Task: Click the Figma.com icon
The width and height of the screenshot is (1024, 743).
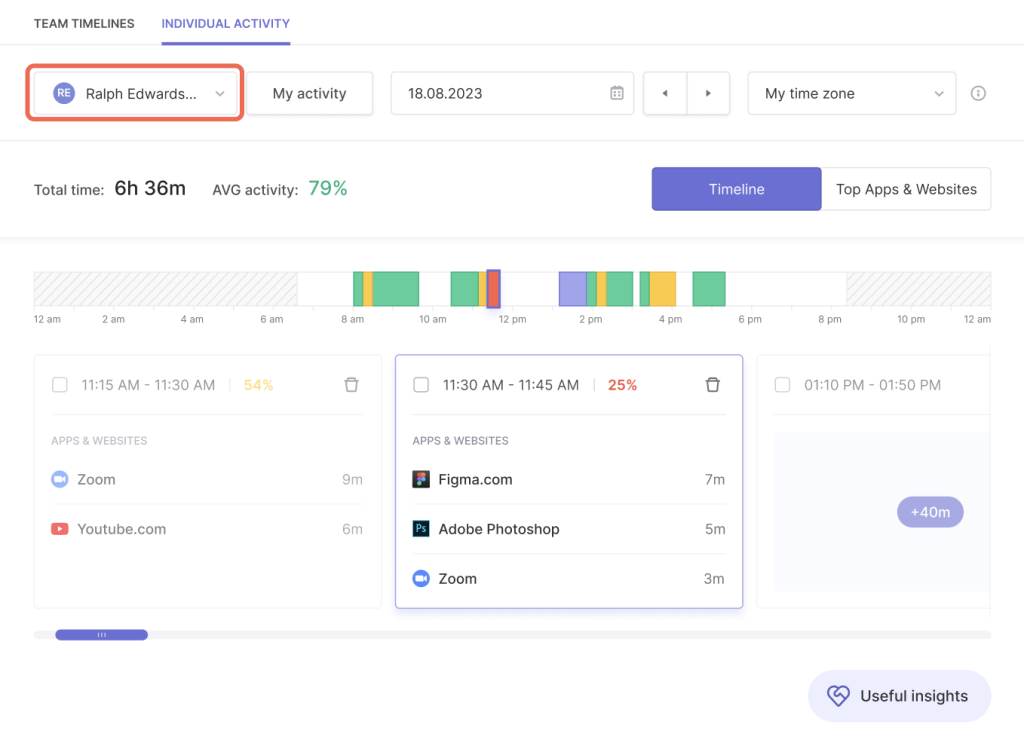Action: click(x=421, y=479)
